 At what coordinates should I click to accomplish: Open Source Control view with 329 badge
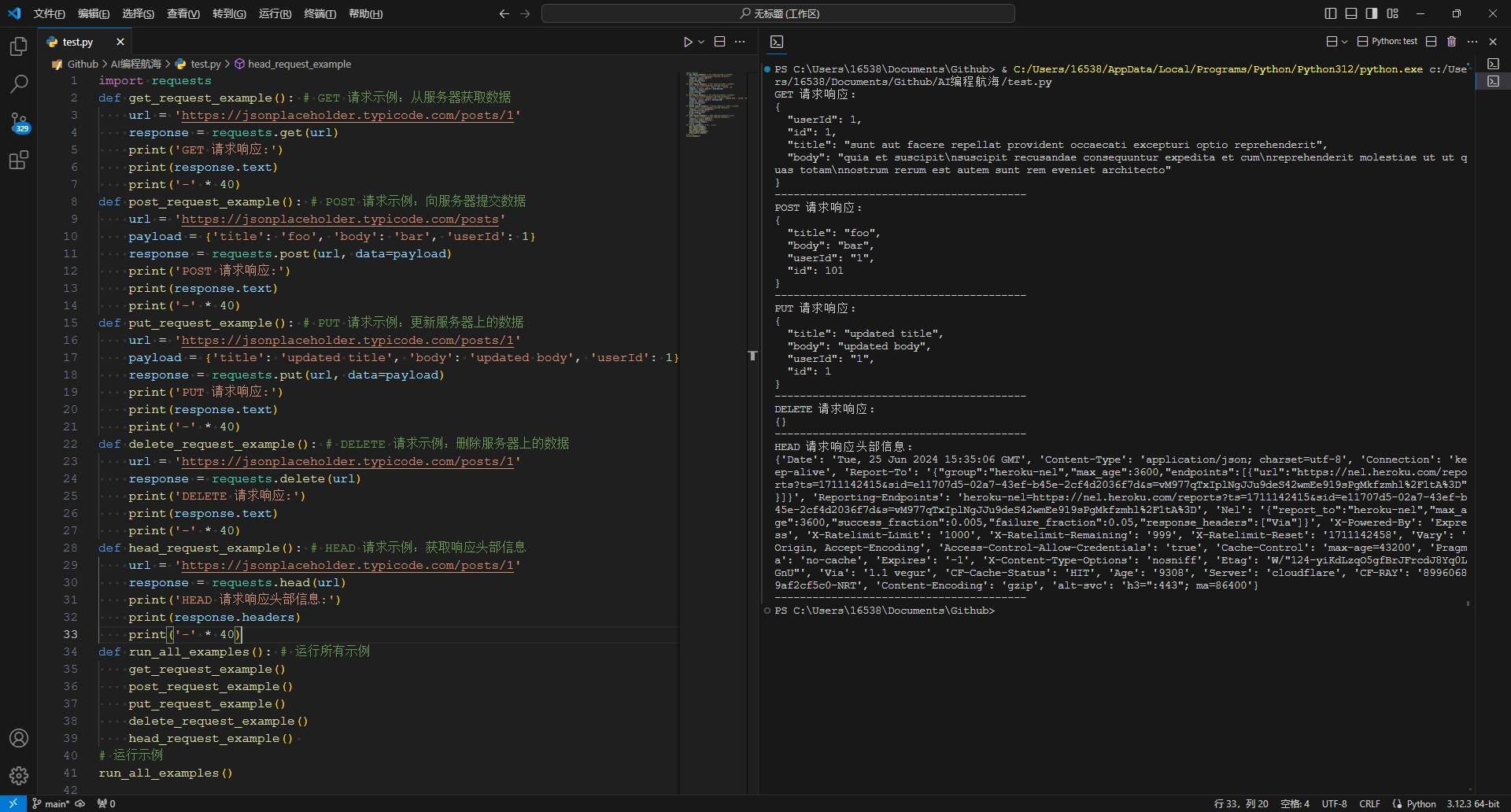19,123
